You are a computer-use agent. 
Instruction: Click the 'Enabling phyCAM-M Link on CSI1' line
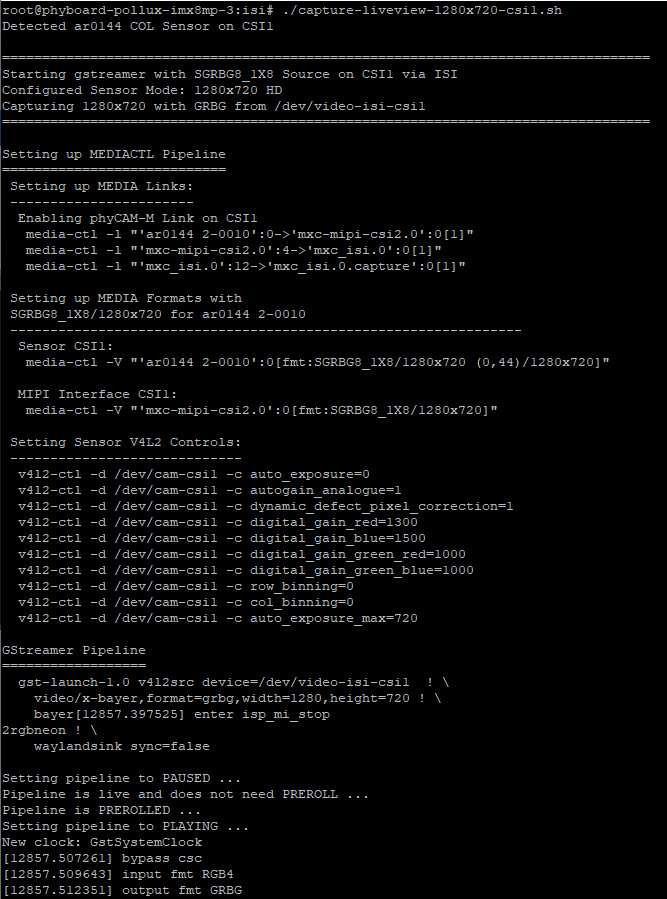(x=138, y=218)
